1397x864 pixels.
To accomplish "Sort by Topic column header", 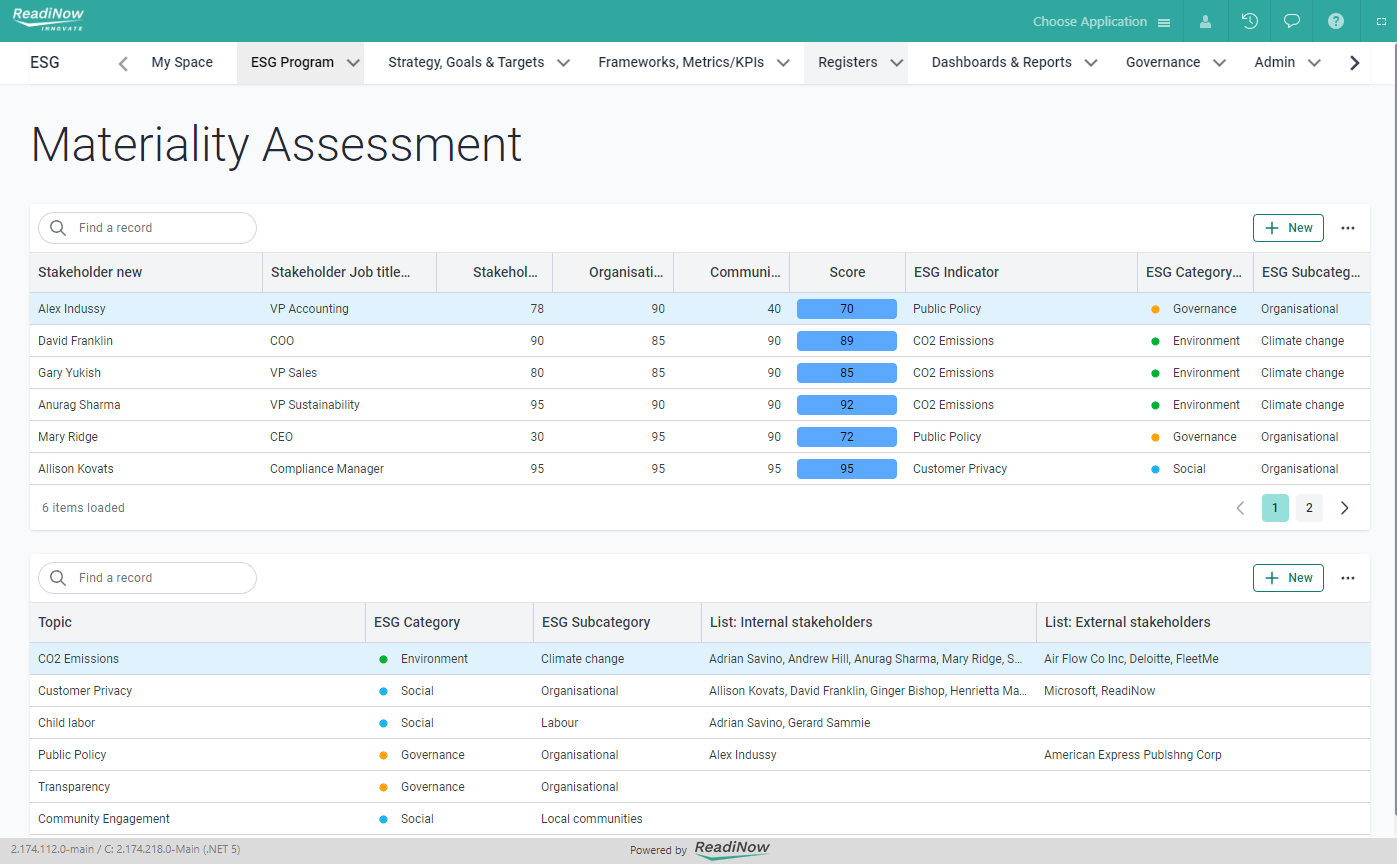I will coord(197,622).
